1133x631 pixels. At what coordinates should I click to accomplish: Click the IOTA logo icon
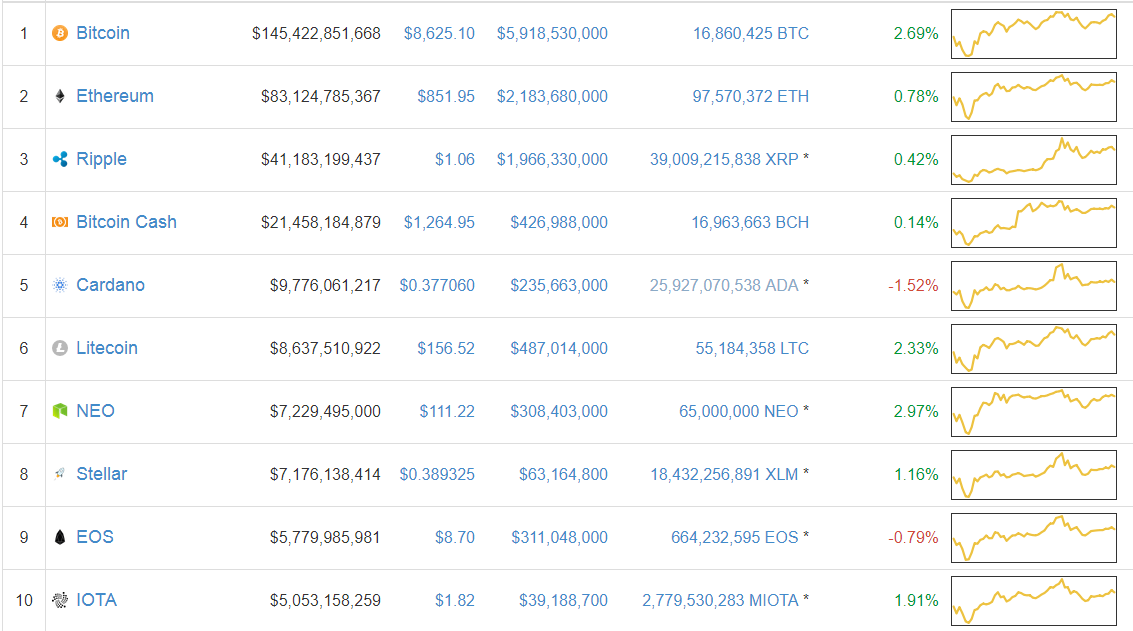pyautogui.click(x=60, y=599)
